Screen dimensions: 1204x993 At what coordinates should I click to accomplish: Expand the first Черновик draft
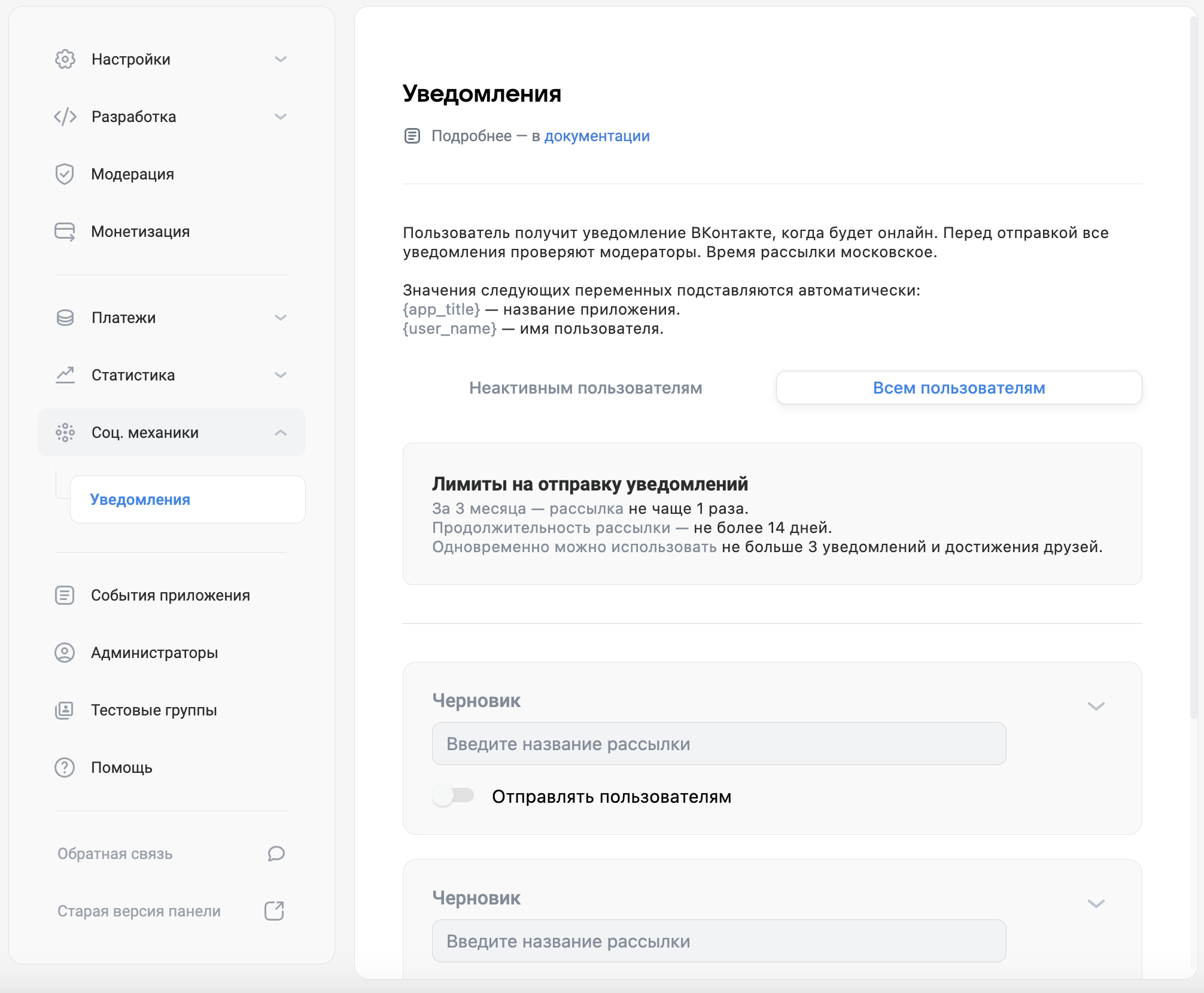1097,706
